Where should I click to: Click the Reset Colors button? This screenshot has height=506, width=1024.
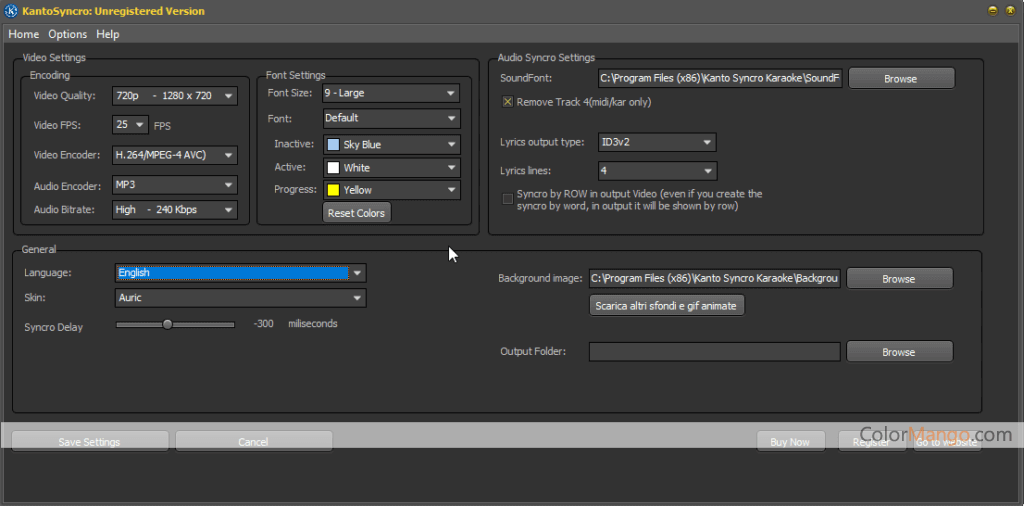(357, 213)
